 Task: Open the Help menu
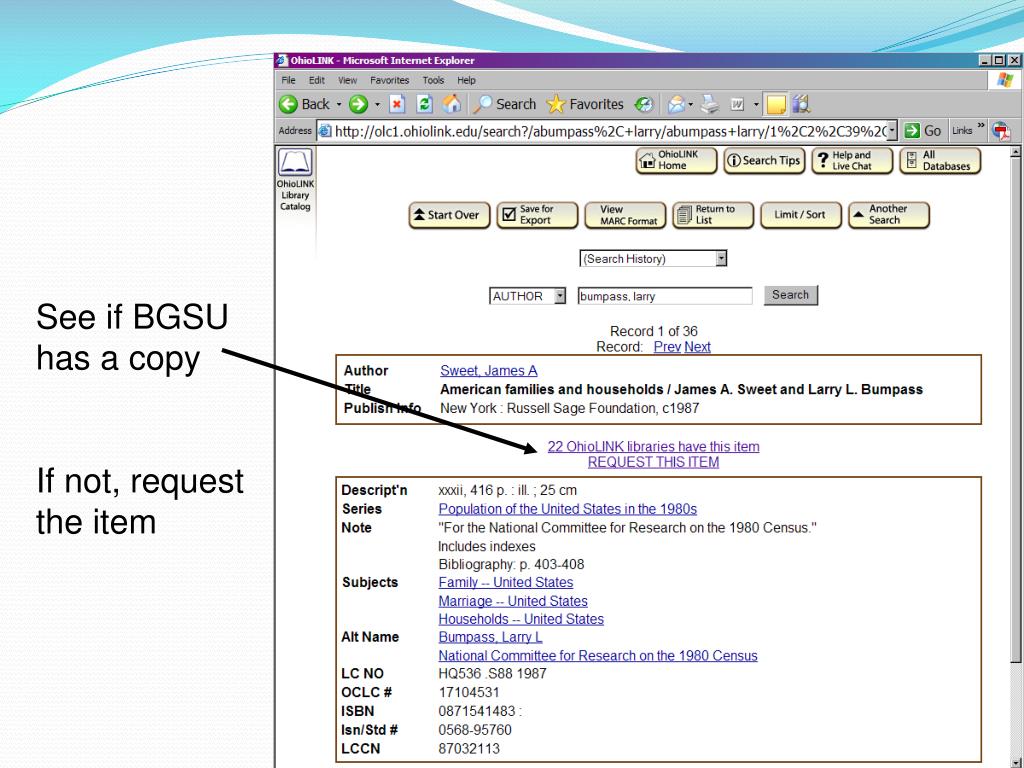pyautogui.click(x=466, y=80)
